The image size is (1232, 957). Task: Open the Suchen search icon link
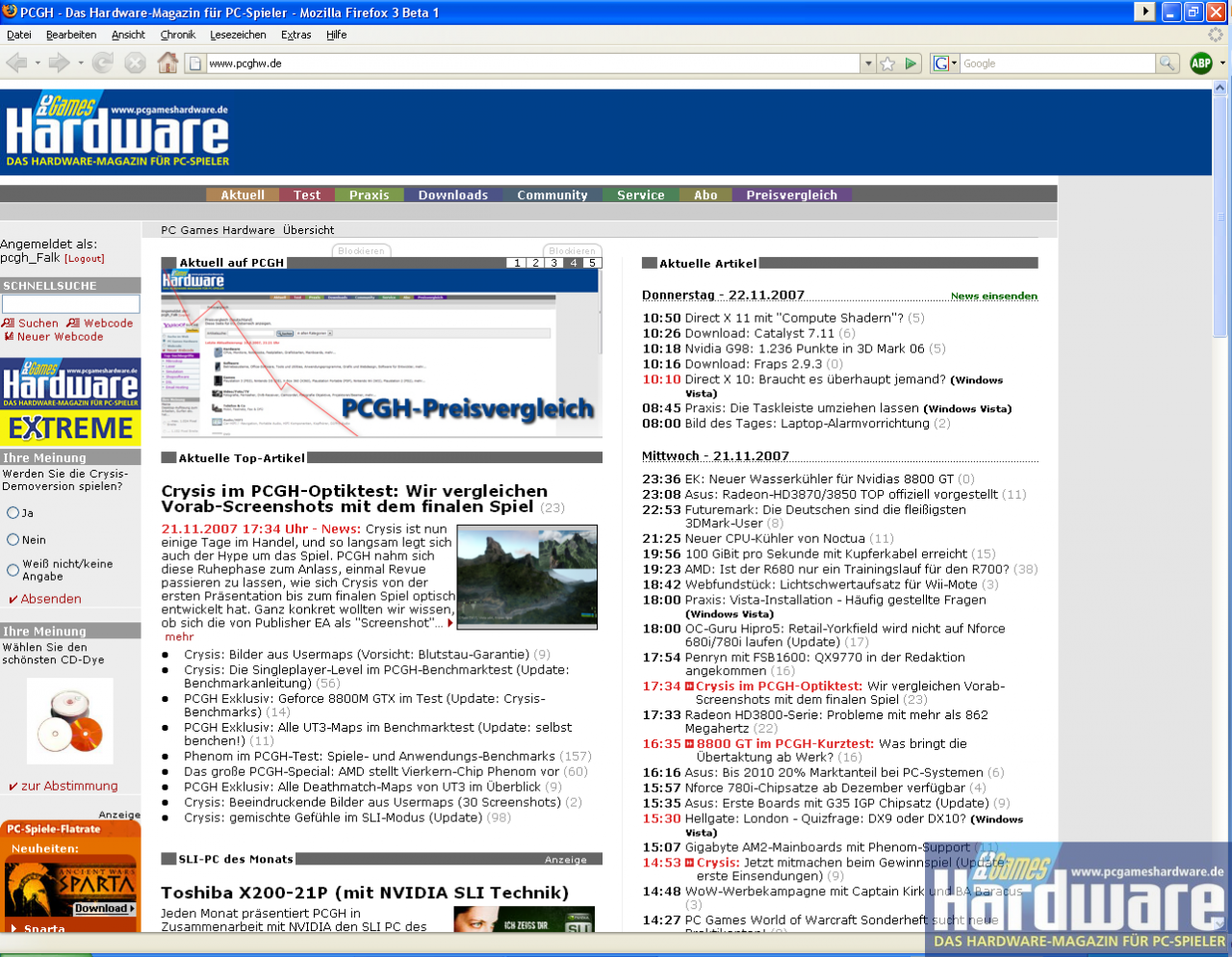click(x=30, y=323)
